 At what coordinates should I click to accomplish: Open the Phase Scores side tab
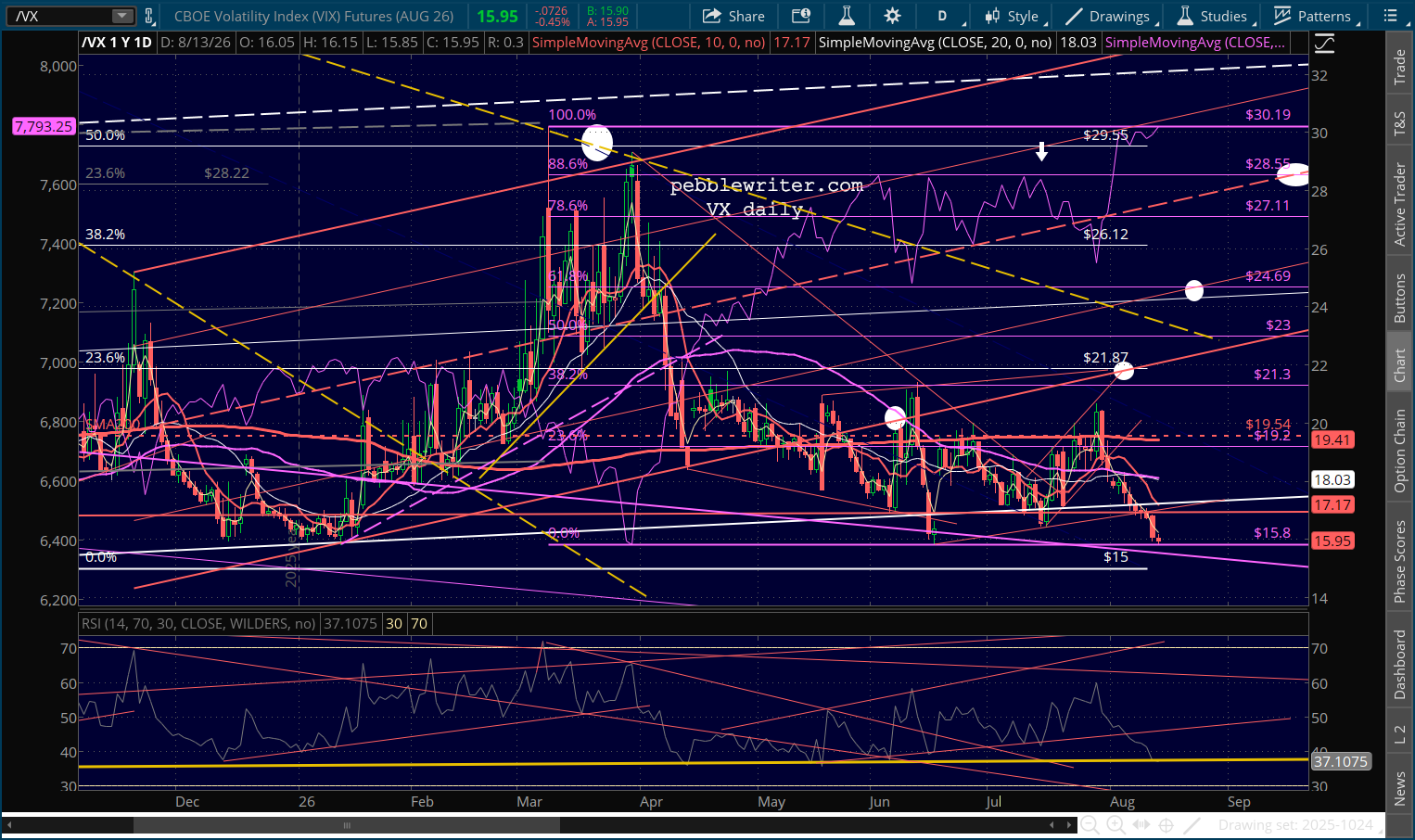[1400, 560]
